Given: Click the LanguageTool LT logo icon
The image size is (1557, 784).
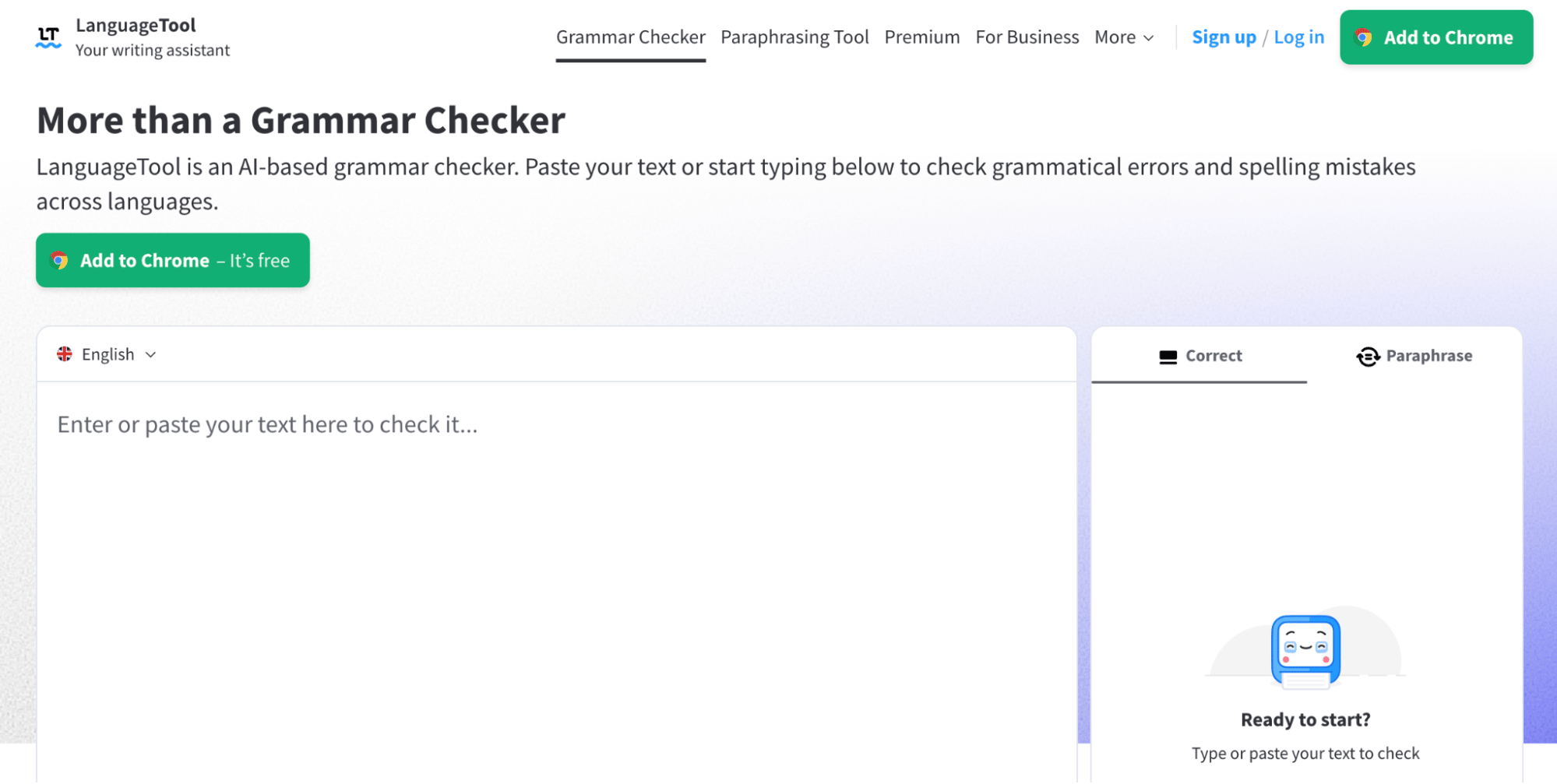Looking at the screenshot, I should click(x=48, y=37).
